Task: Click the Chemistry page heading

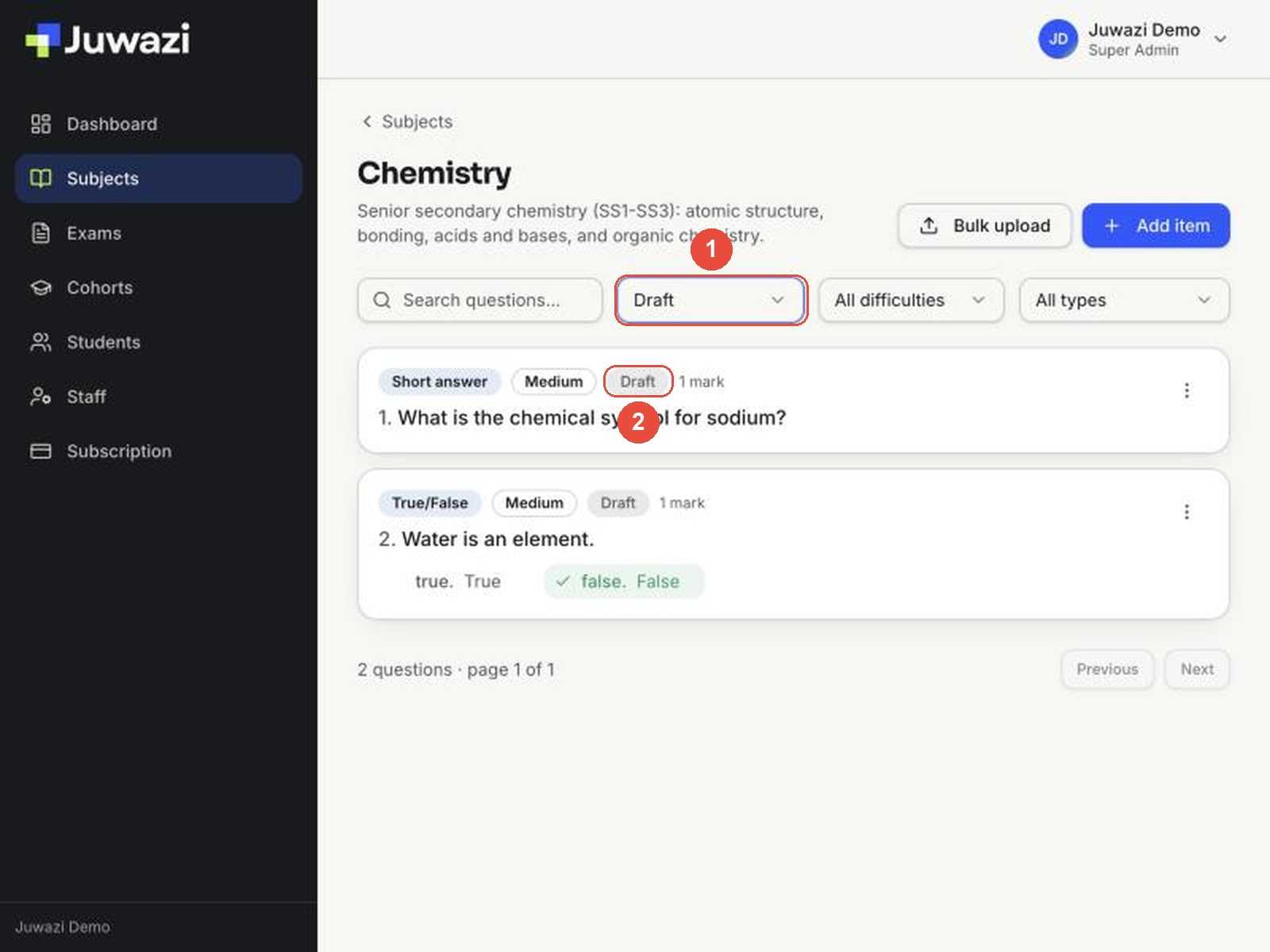Action: 434,173
